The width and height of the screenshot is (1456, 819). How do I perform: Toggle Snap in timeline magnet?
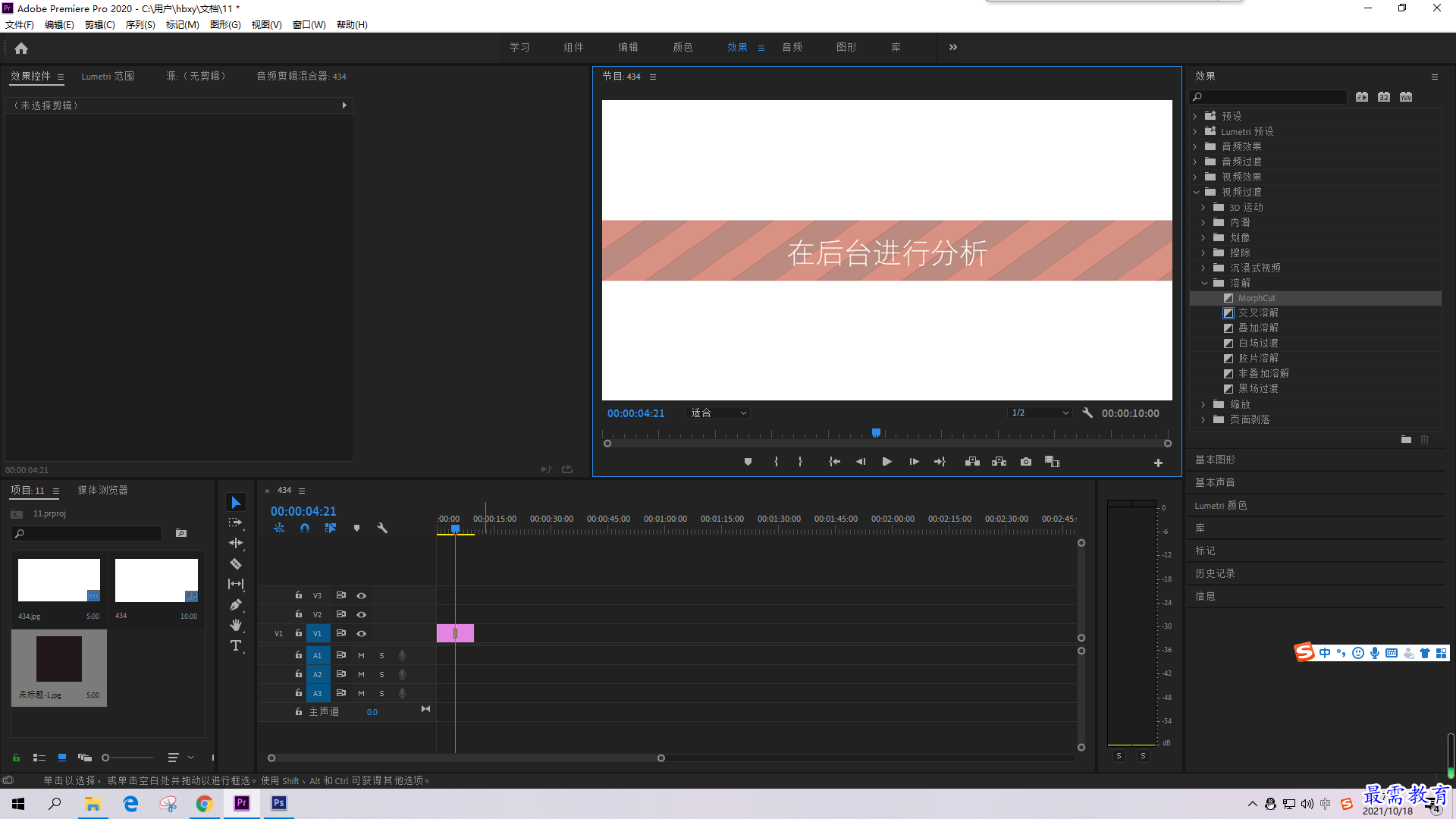click(305, 528)
